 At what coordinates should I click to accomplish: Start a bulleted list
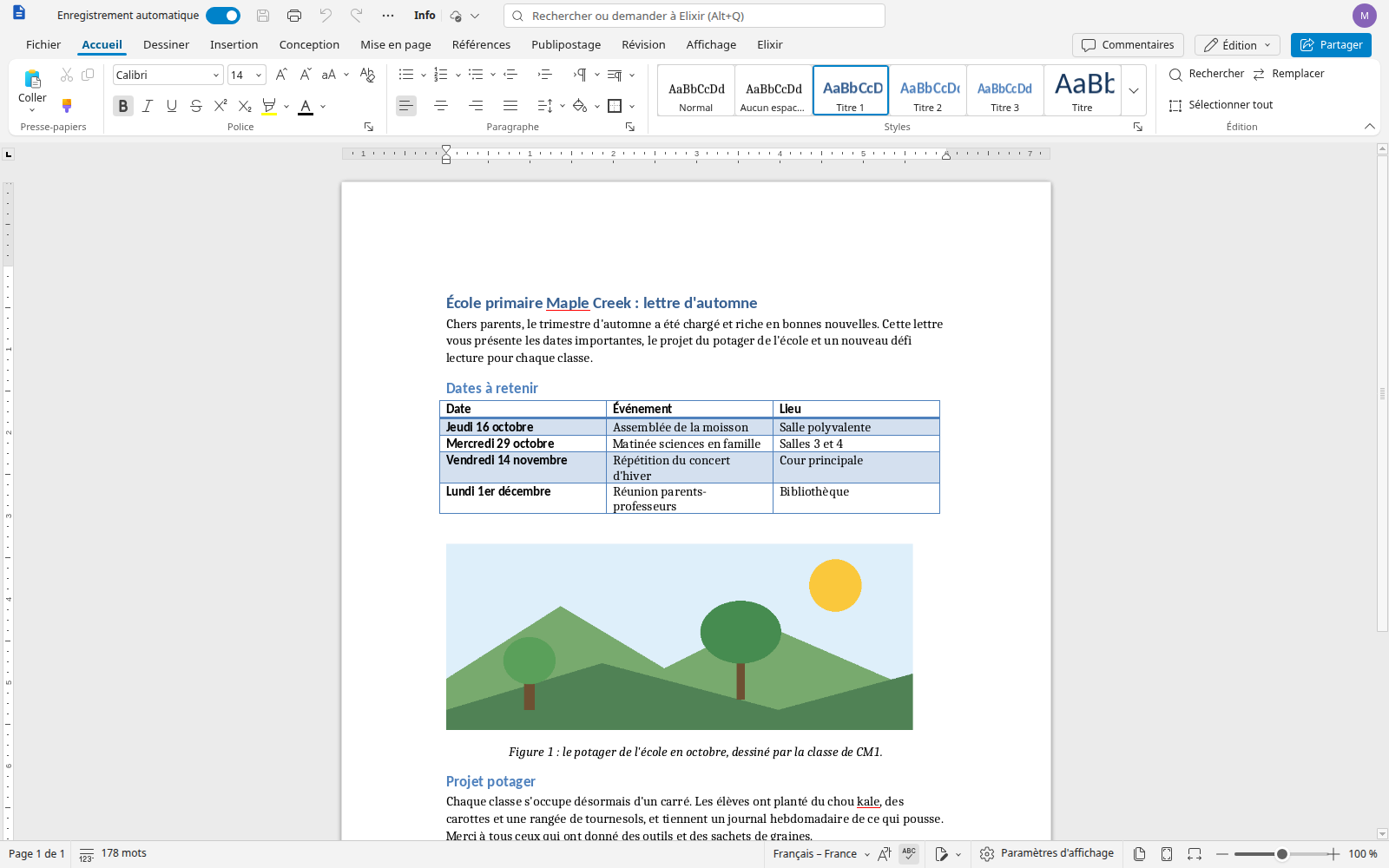[405, 75]
